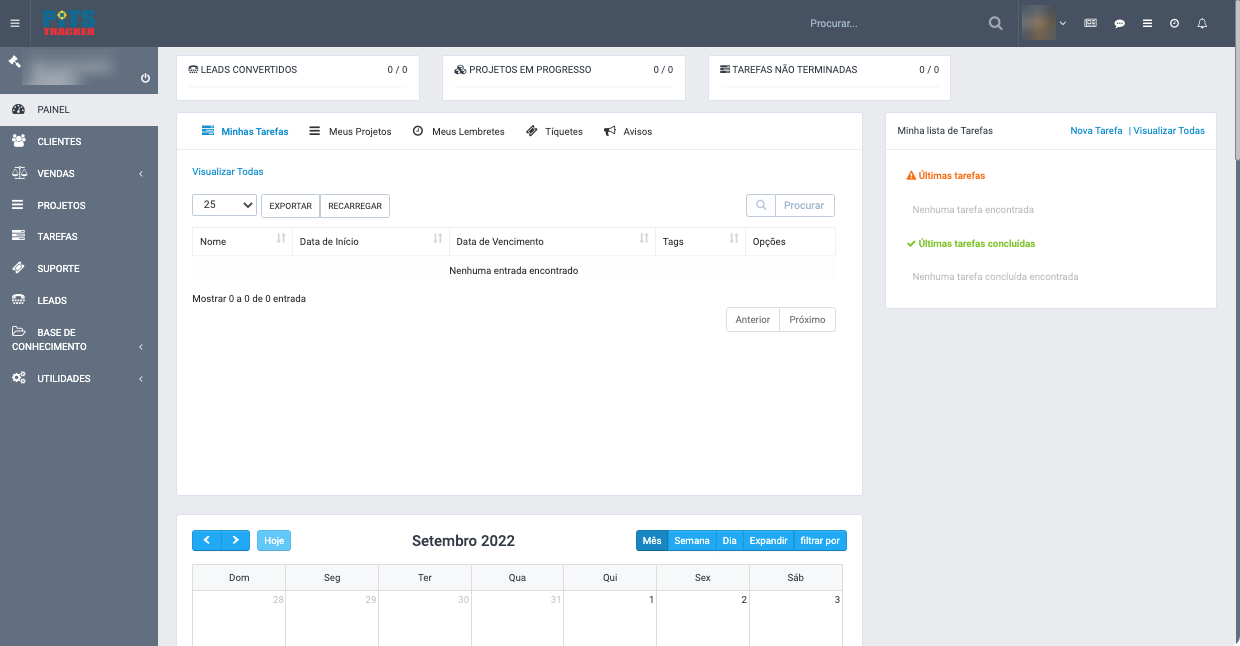This screenshot has width=1240, height=646.
Task: Sort the table by Nome column
Action: [x=241, y=242]
